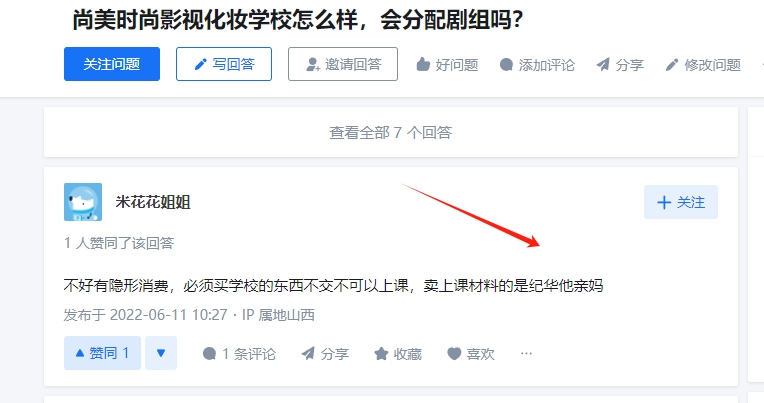The width and height of the screenshot is (764, 403).
Task: Mark as 好问题 thumbs-up icon
Action: pos(423,64)
